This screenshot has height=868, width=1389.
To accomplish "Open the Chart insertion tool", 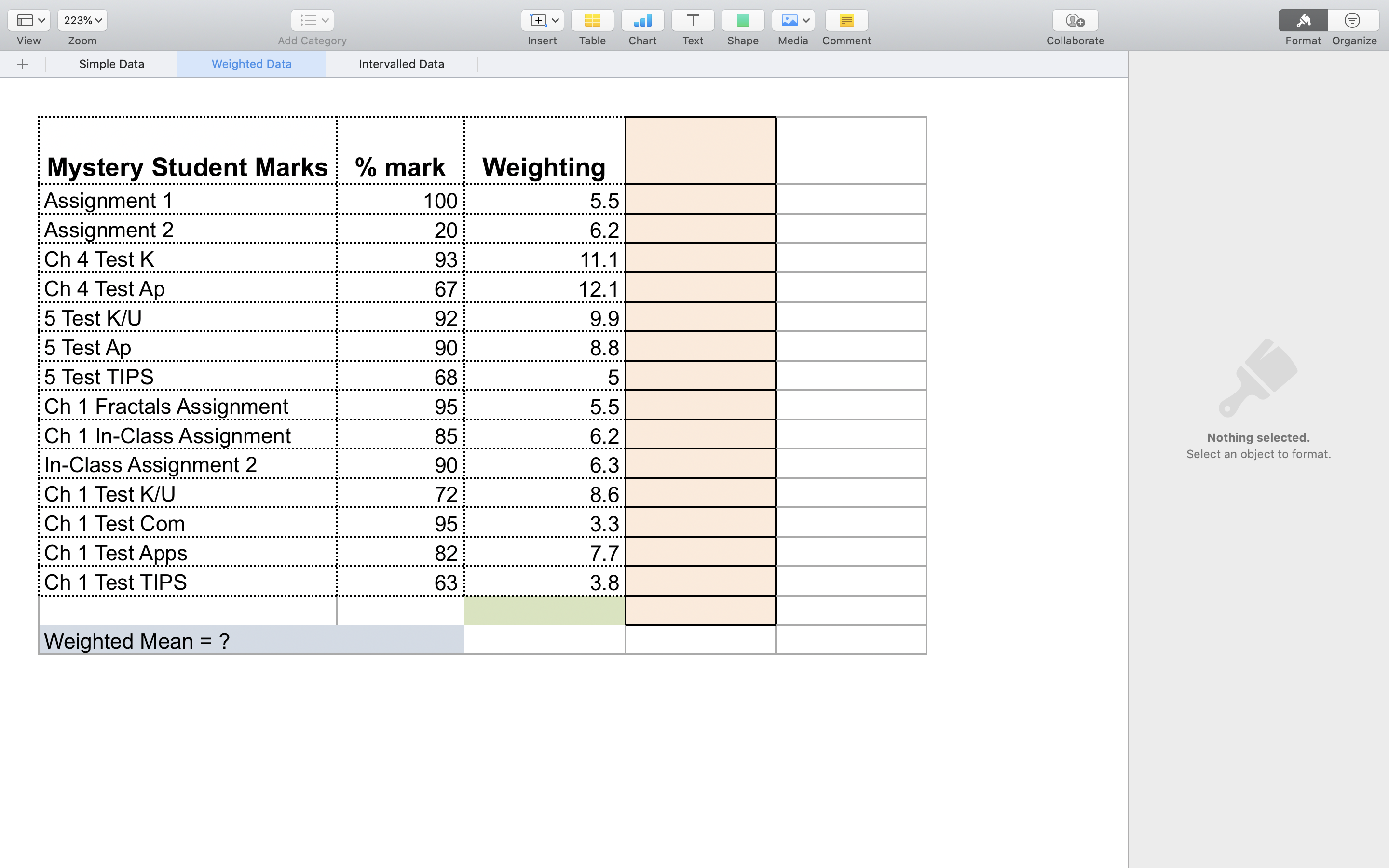I will coord(642,20).
